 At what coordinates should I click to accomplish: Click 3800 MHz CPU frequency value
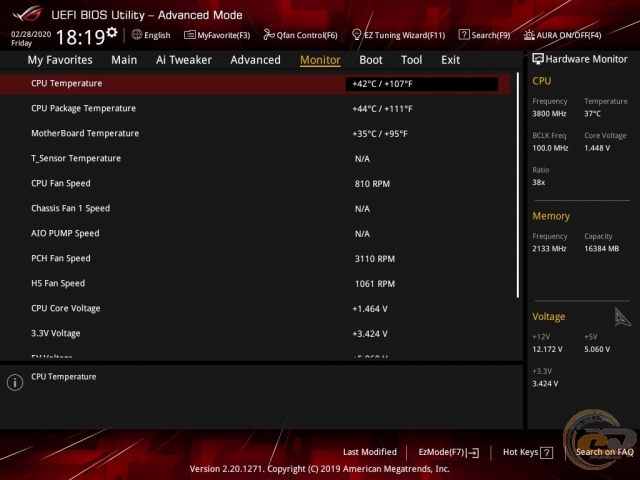point(549,114)
